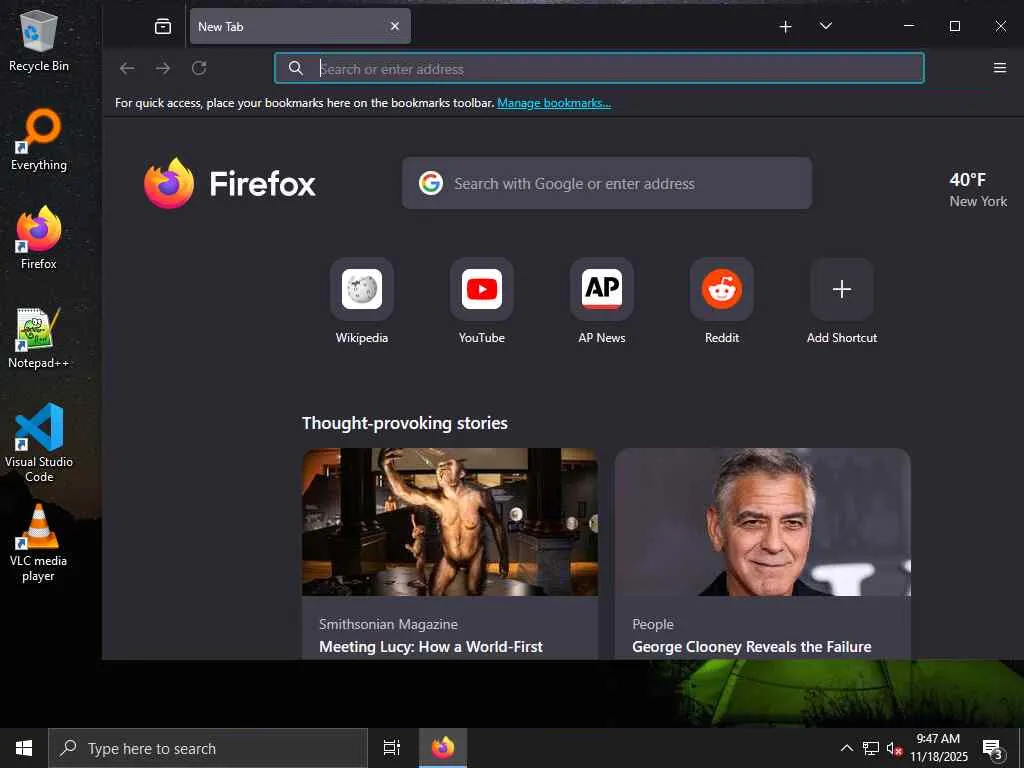Click the People source label
Viewport: 1024px width, 768px height.
[x=652, y=624]
